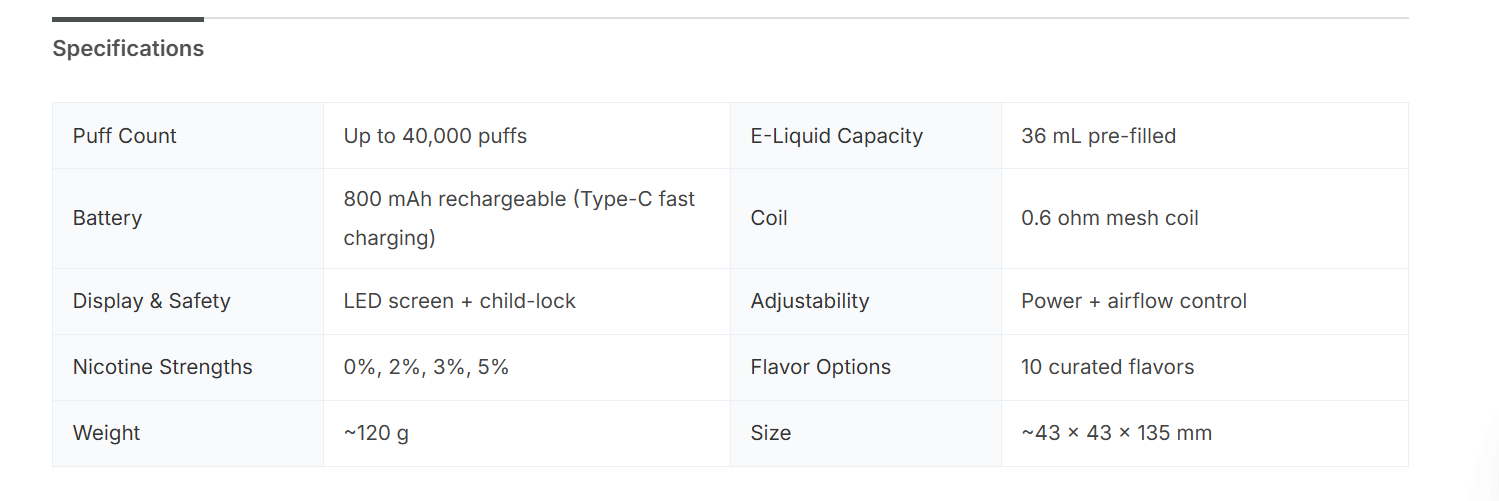The image size is (1499, 501).
Task: Click the Display & Safety label
Action: 151,301
